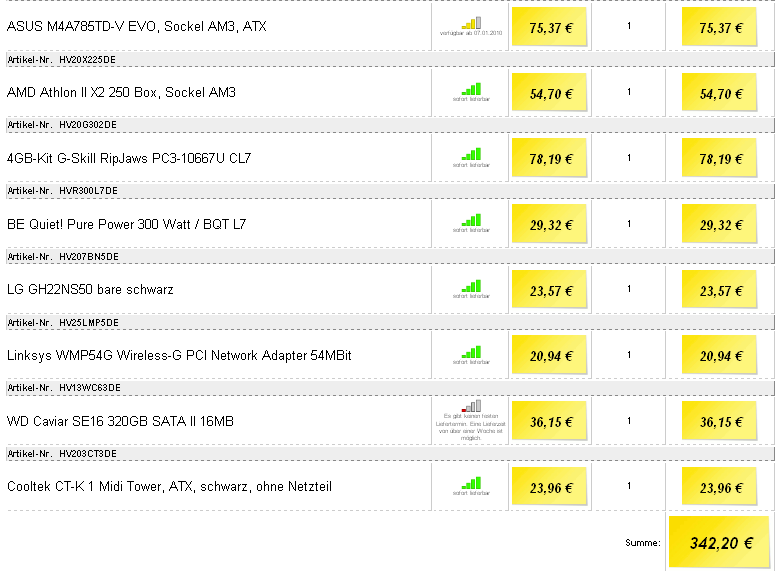Viewport: 780px width, 571px height.
Task: Click quantity 1 in AMD Athlon row
Action: coord(629,92)
